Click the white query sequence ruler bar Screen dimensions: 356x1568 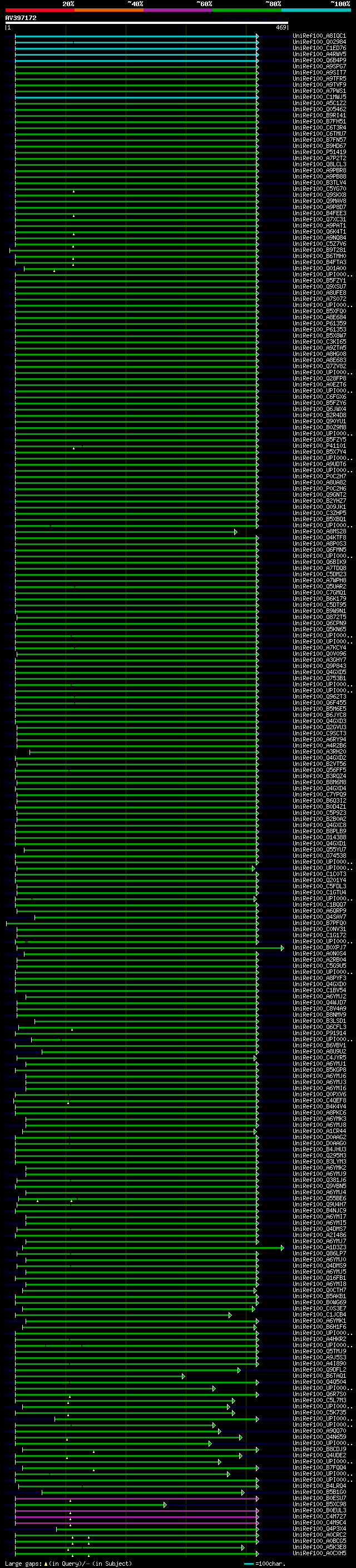pos(147,23)
